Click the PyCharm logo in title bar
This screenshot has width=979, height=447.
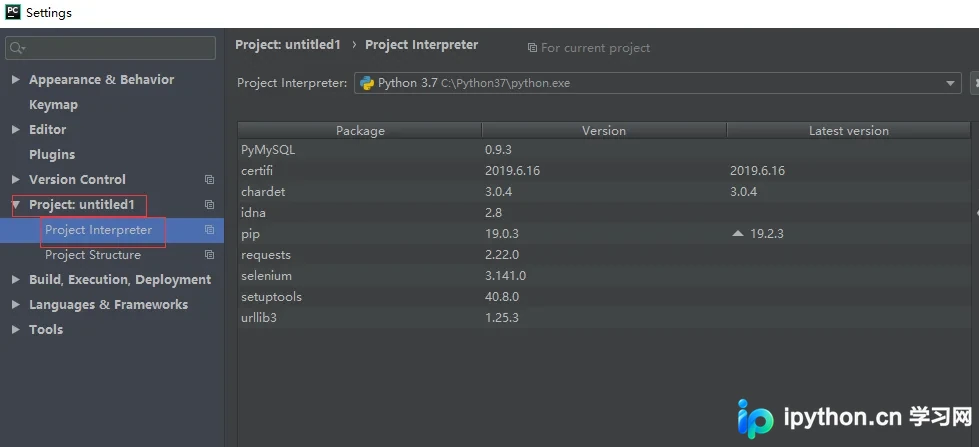coord(12,12)
